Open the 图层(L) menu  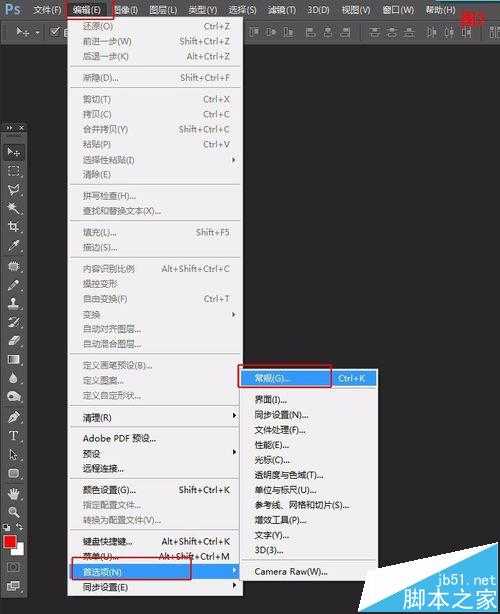[x=163, y=9]
